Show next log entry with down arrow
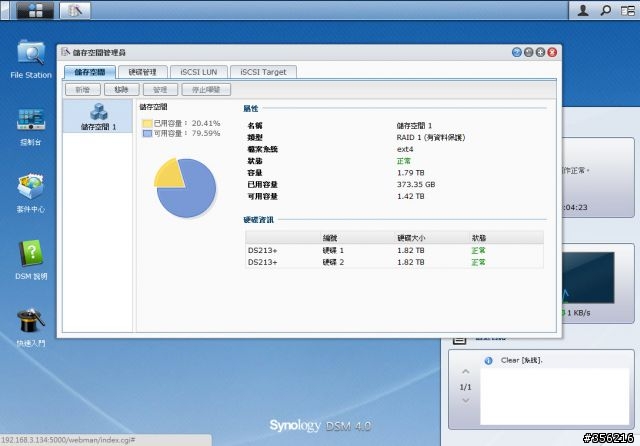 [x=465, y=401]
